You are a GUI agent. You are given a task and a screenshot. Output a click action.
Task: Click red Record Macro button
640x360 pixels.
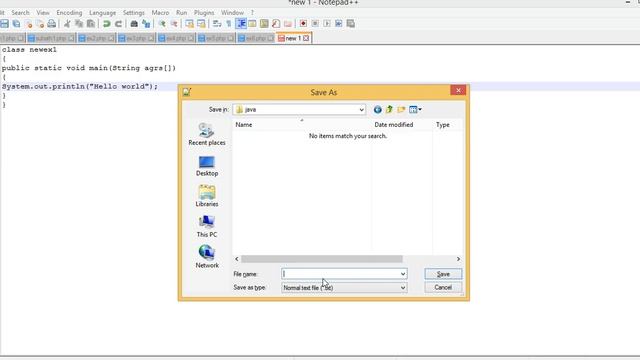coord(303,24)
